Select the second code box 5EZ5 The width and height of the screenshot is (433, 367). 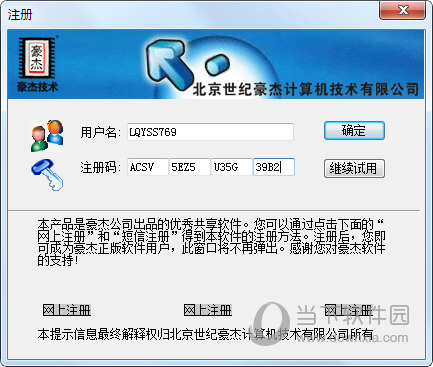click(190, 167)
